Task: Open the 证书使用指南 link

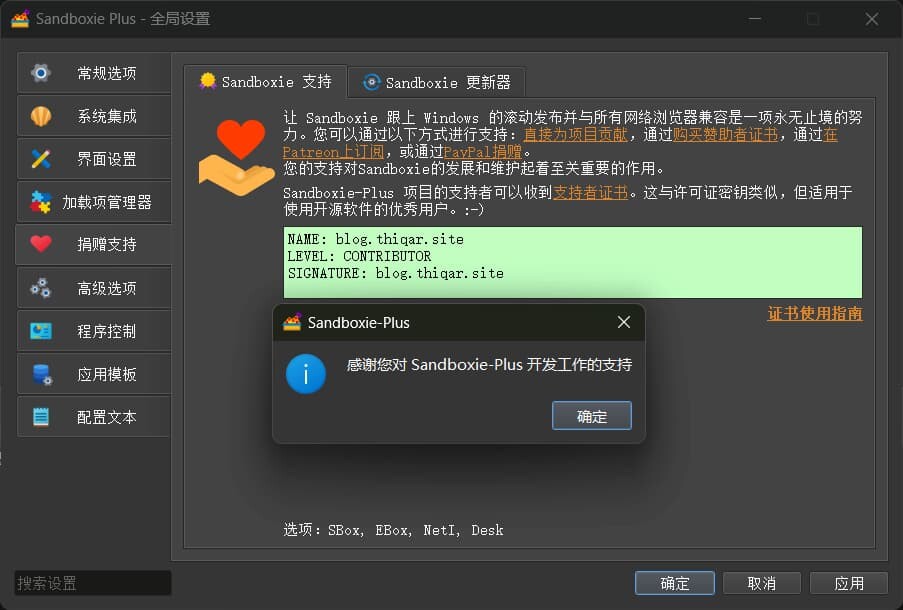Action: pos(815,313)
